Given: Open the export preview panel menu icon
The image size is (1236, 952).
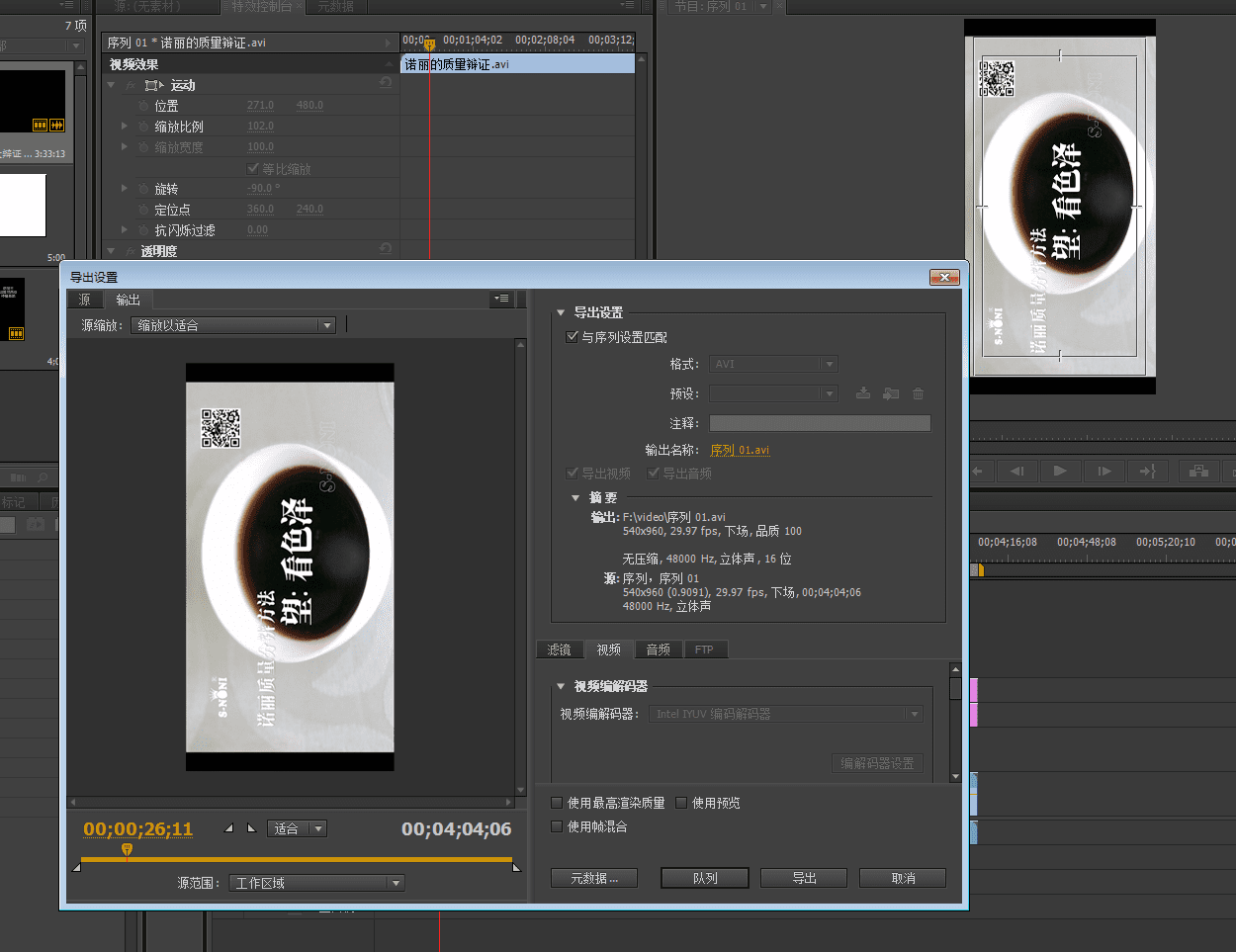Looking at the screenshot, I should point(501,299).
